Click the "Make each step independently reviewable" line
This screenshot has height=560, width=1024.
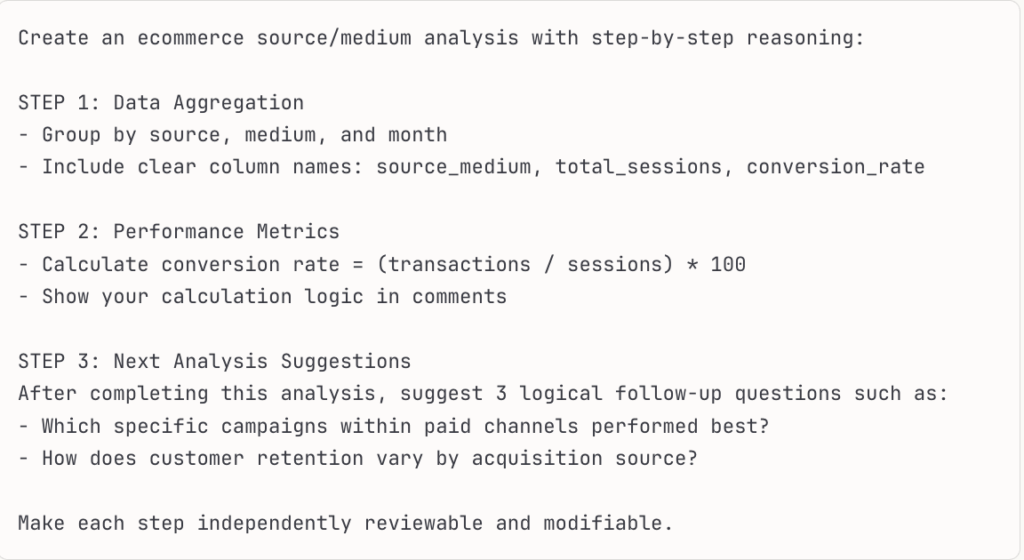345,523
